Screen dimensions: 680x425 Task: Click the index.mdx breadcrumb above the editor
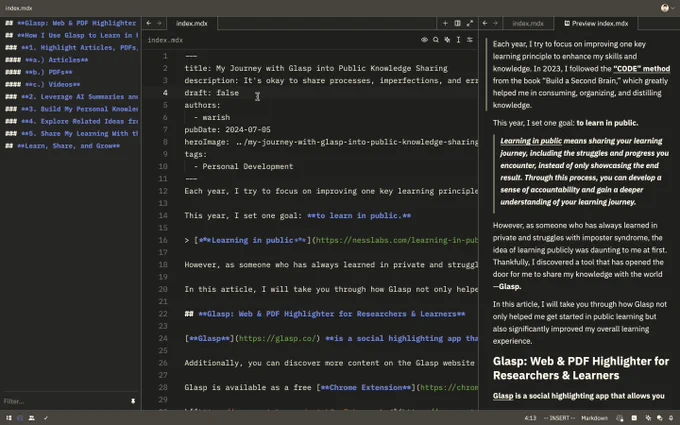165,40
